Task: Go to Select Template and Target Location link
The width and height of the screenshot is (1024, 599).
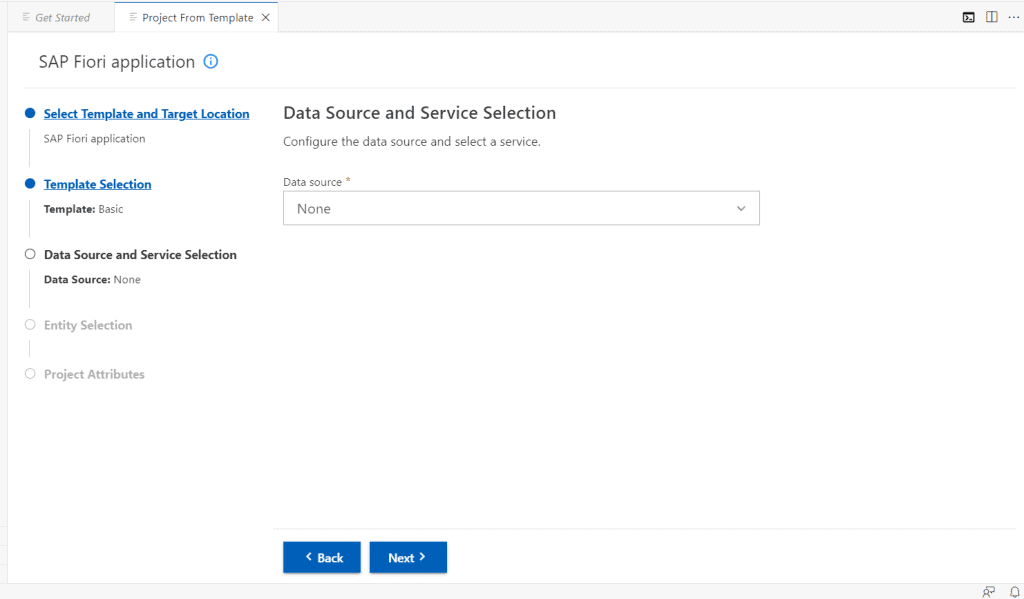Action: point(146,114)
